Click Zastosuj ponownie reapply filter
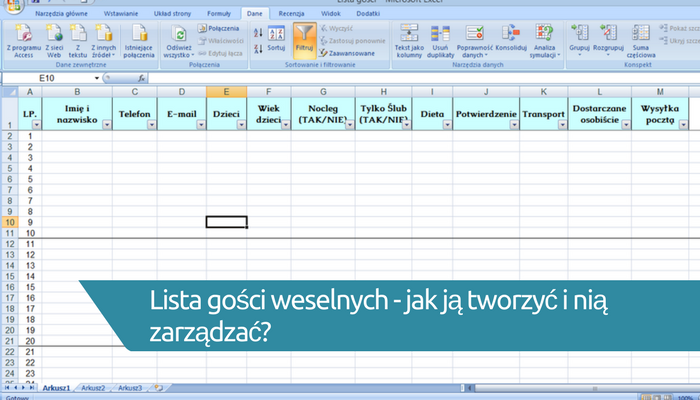This screenshot has width=700, height=400. [x=352, y=41]
